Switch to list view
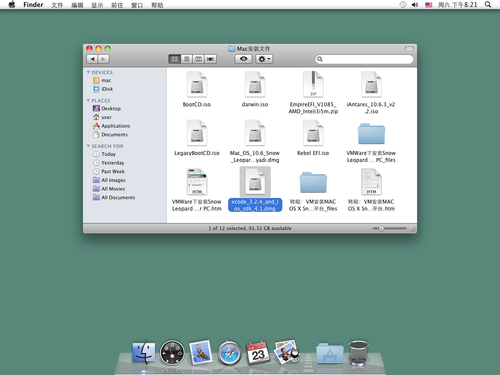The width and height of the screenshot is (500, 375). 187,59
